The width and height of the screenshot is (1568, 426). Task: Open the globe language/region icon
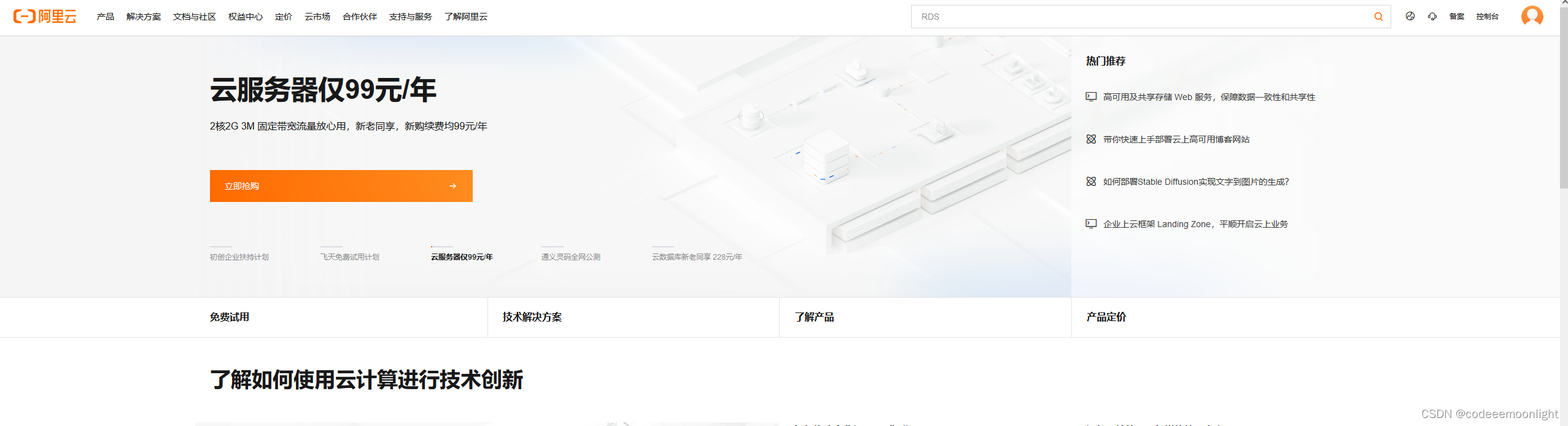tap(1410, 17)
